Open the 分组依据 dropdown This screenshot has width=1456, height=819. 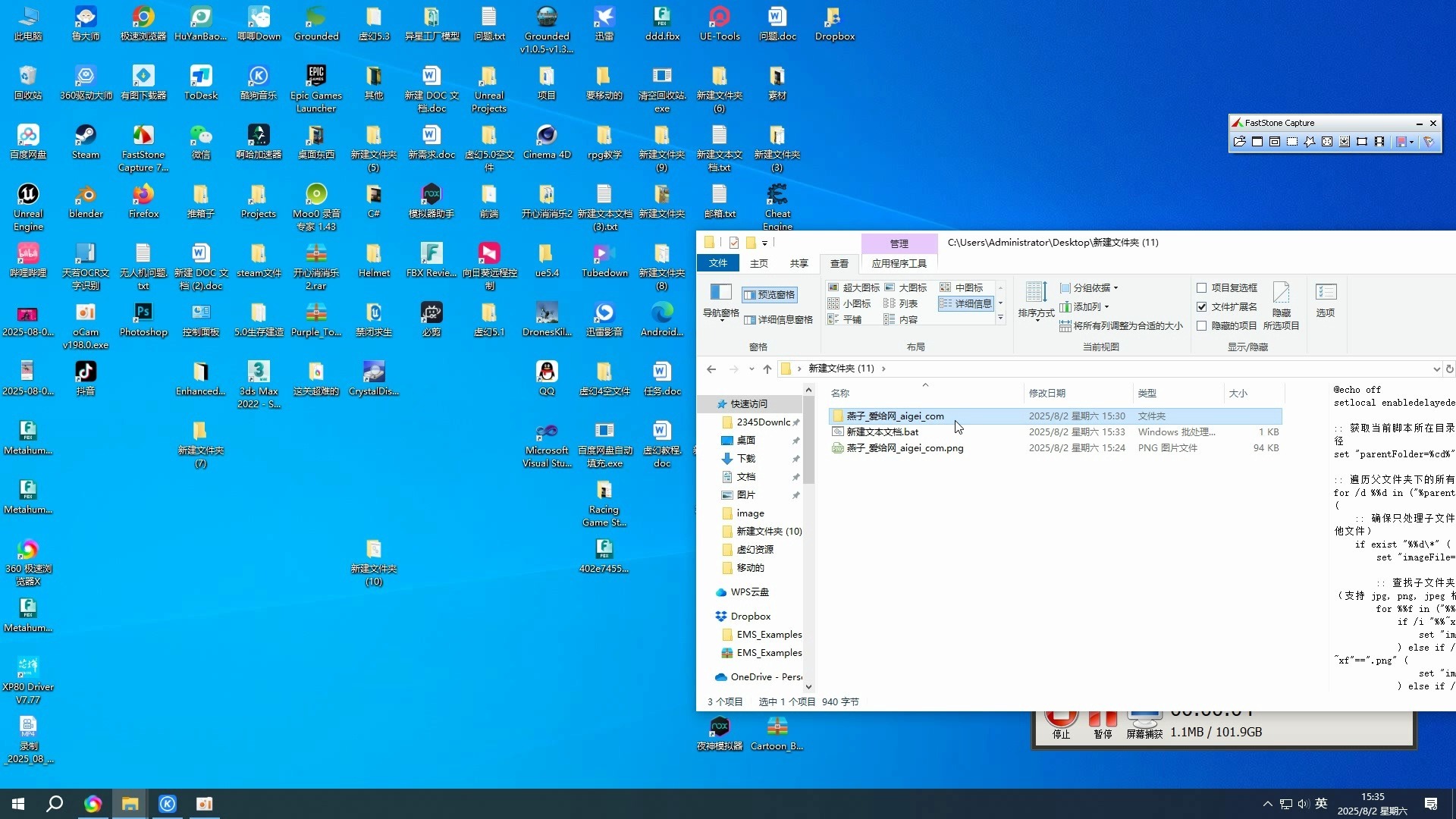[1090, 288]
